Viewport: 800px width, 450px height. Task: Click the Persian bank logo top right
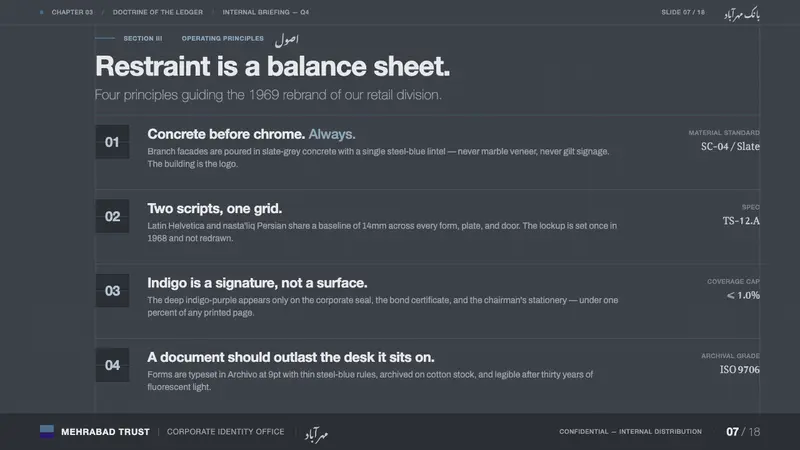(742, 14)
